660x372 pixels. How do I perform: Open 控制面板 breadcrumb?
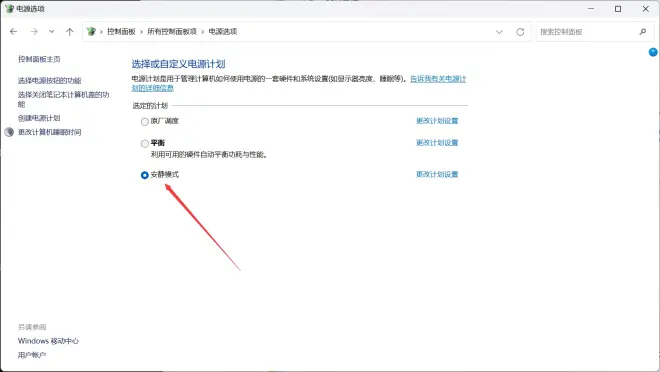tap(121, 32)
